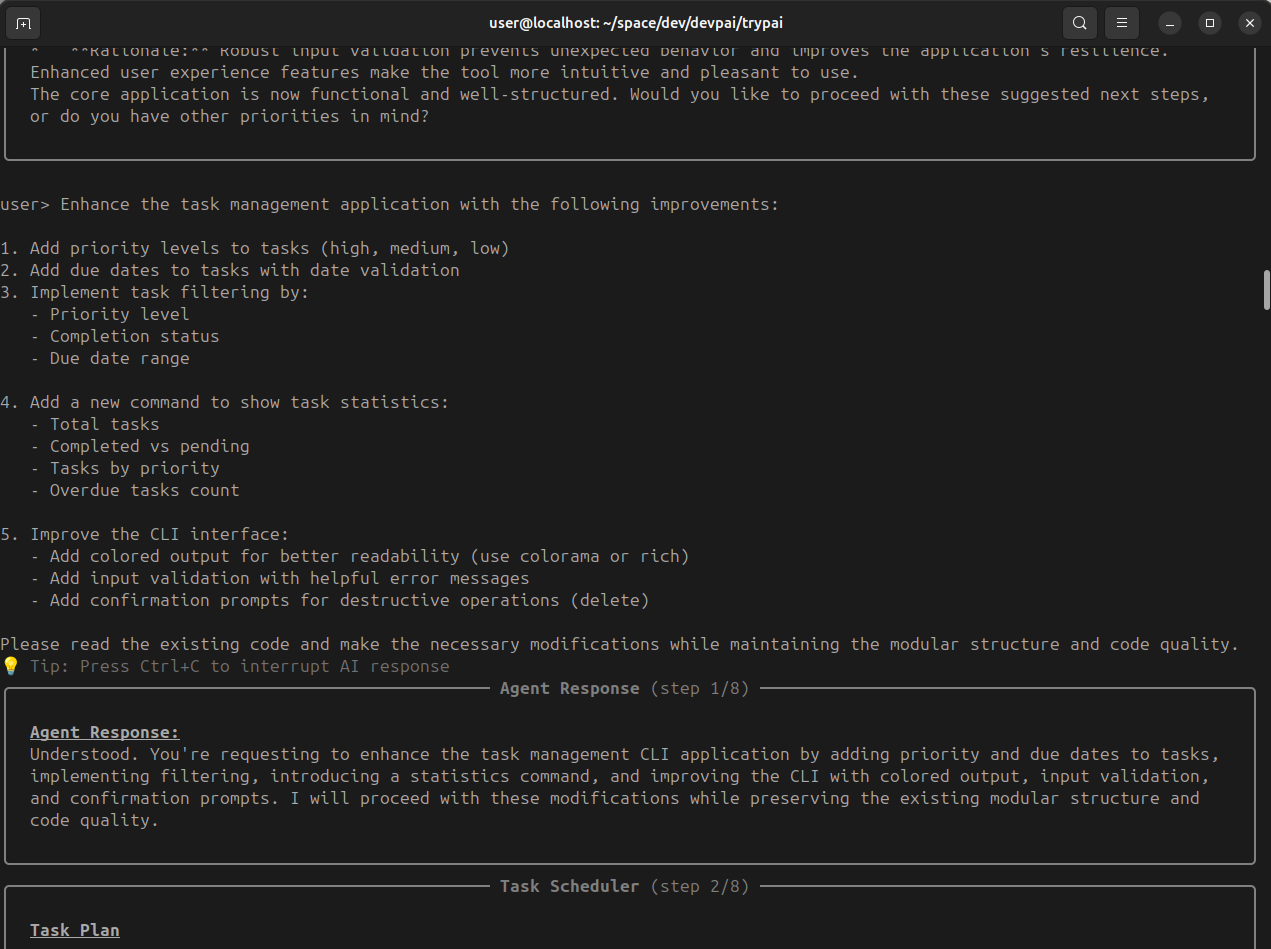Open a new terminal tab
Viewport: 1271px width, 949px height.
pyautogui.click(x=23, y=22)
